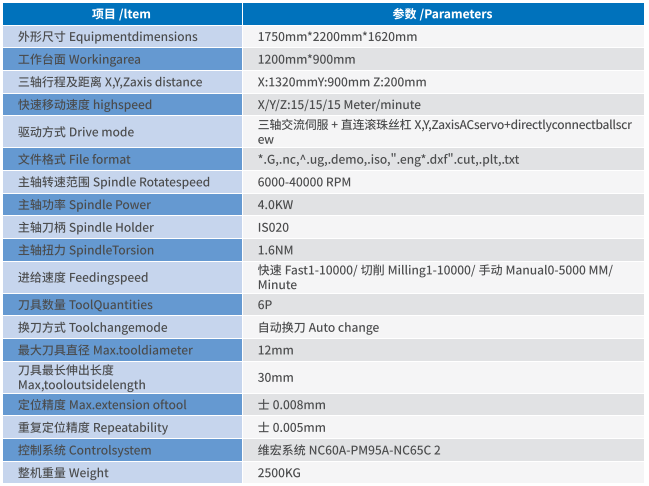Click the 项目 /Item column header
The height and width of the screenshot is (486, 649).
124,14
